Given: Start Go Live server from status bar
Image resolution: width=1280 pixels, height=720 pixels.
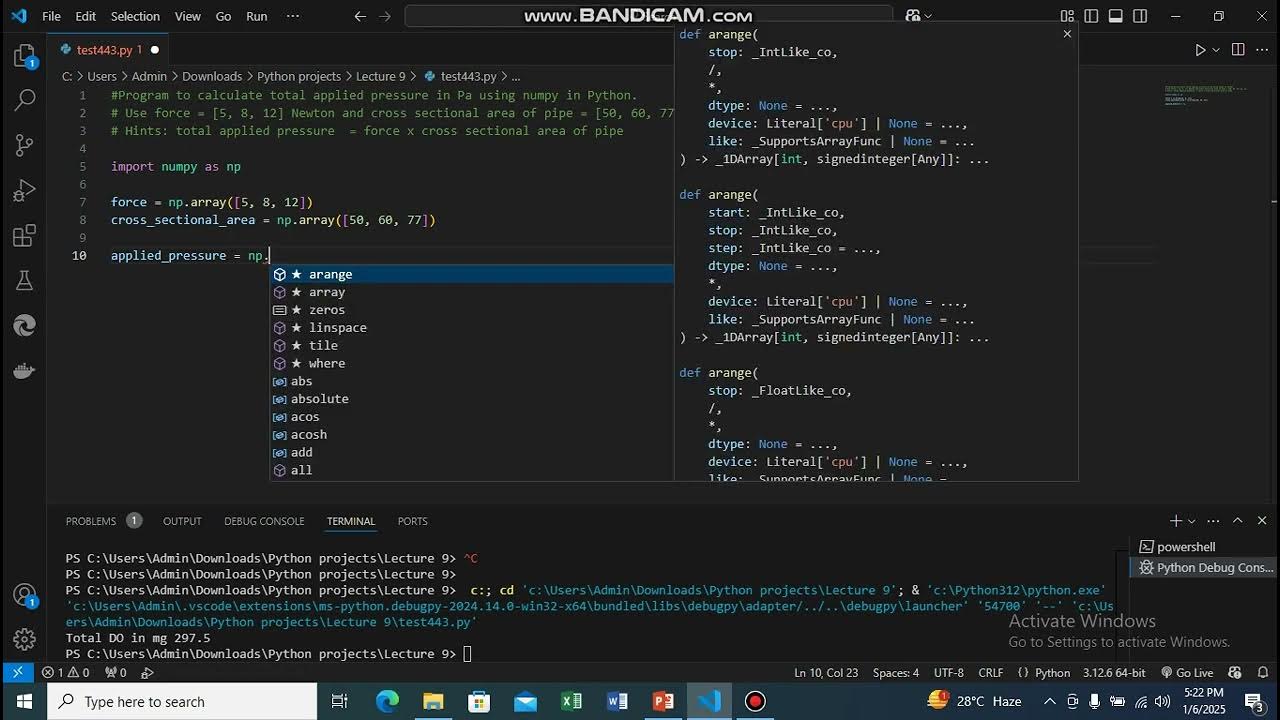Looking at the screenshot, I should 1186,673.
